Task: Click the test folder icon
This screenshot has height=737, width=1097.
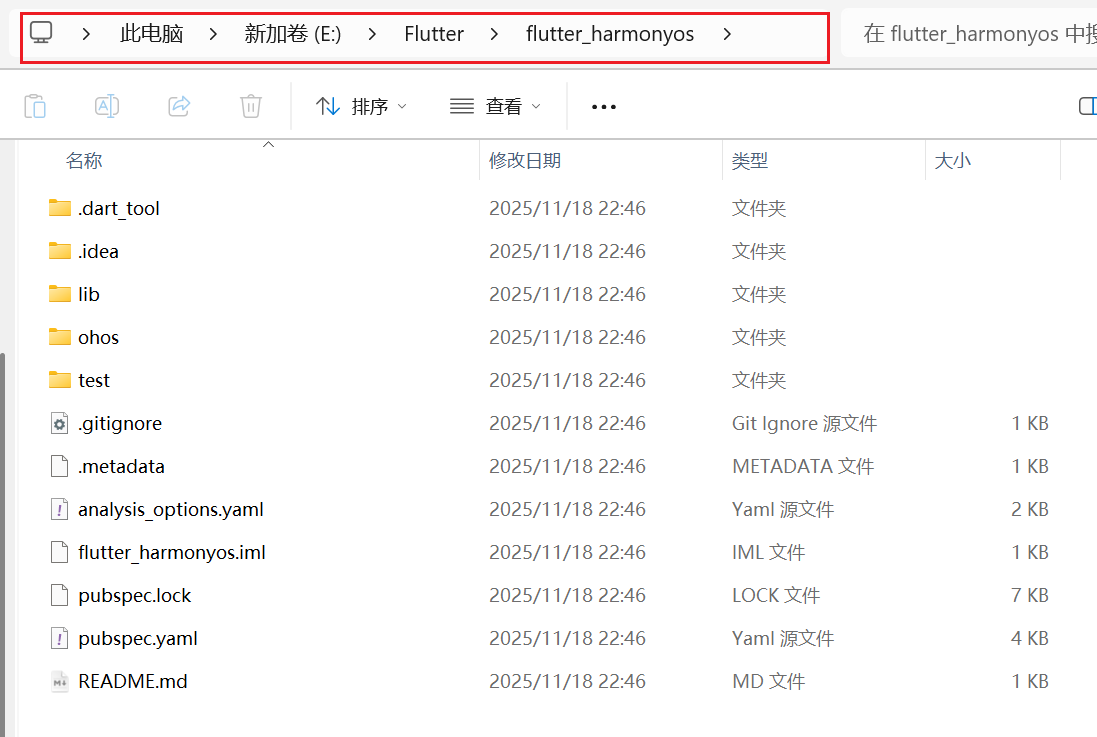Action: [x=60, y=380]
